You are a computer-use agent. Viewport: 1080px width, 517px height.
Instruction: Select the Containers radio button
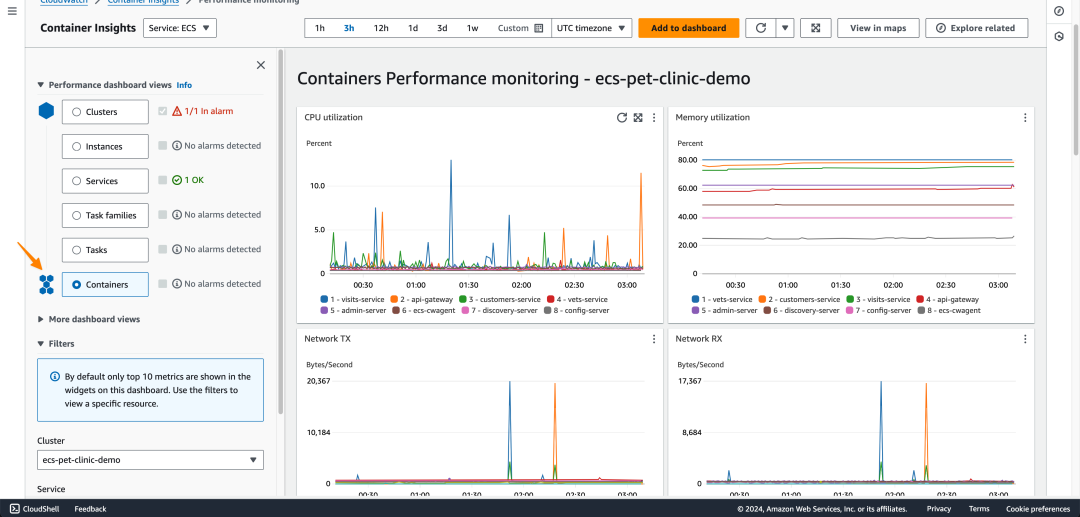click(x=76, y=284)
